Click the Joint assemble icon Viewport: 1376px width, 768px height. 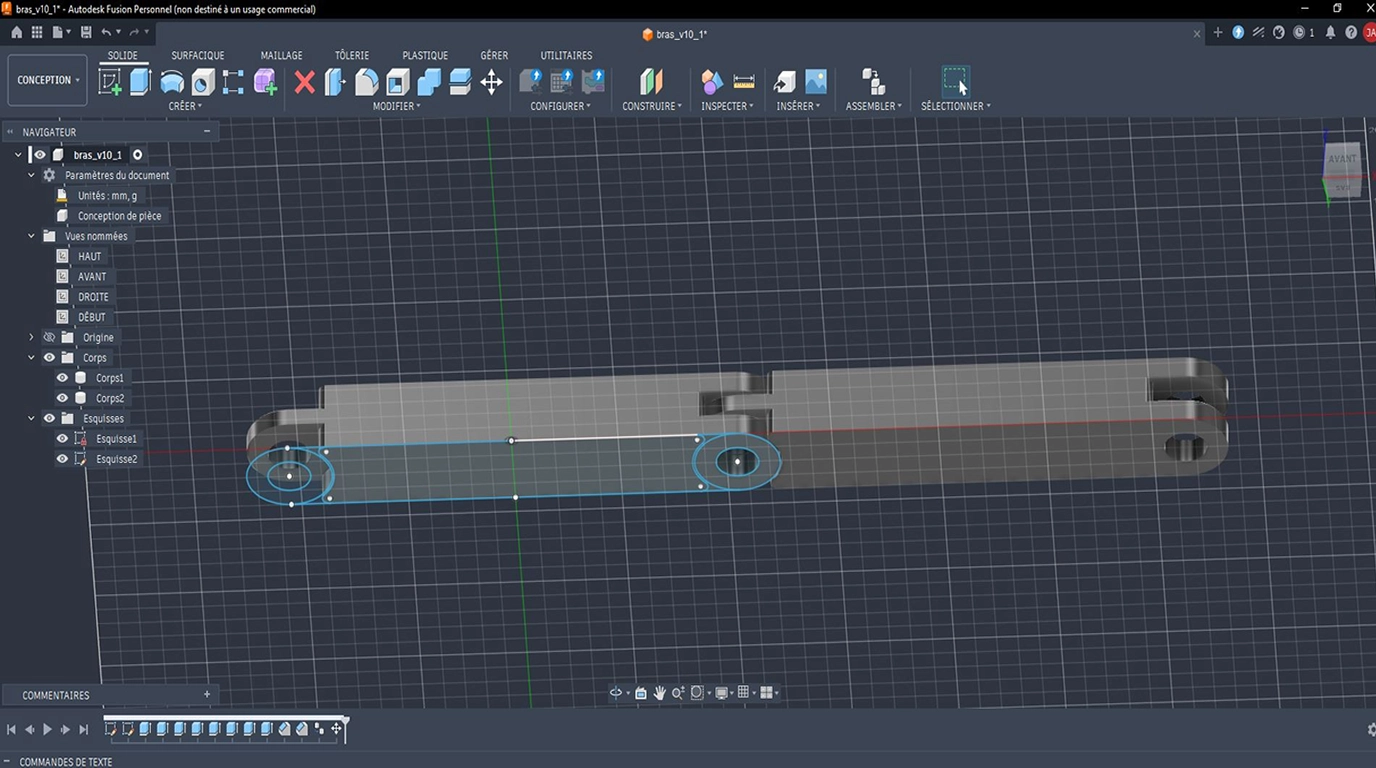[x=873, y=81]
